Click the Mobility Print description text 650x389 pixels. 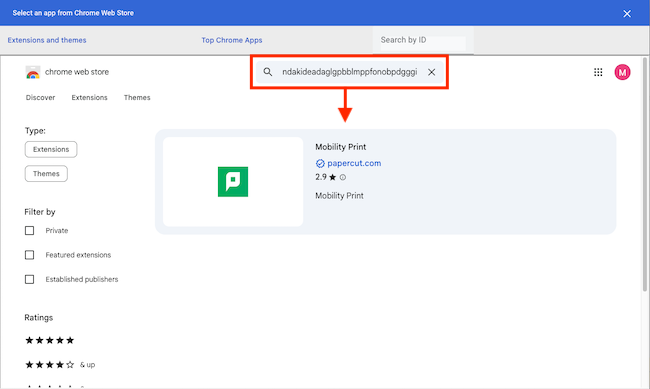click(x=339, y=196)
